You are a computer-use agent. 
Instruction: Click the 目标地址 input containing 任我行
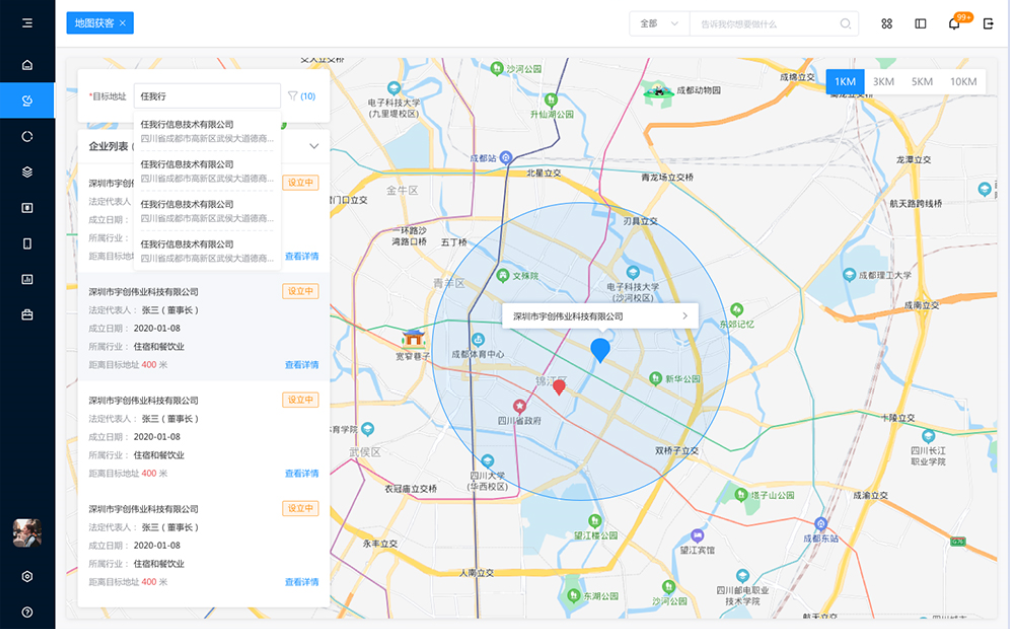[x=207, y=96]
